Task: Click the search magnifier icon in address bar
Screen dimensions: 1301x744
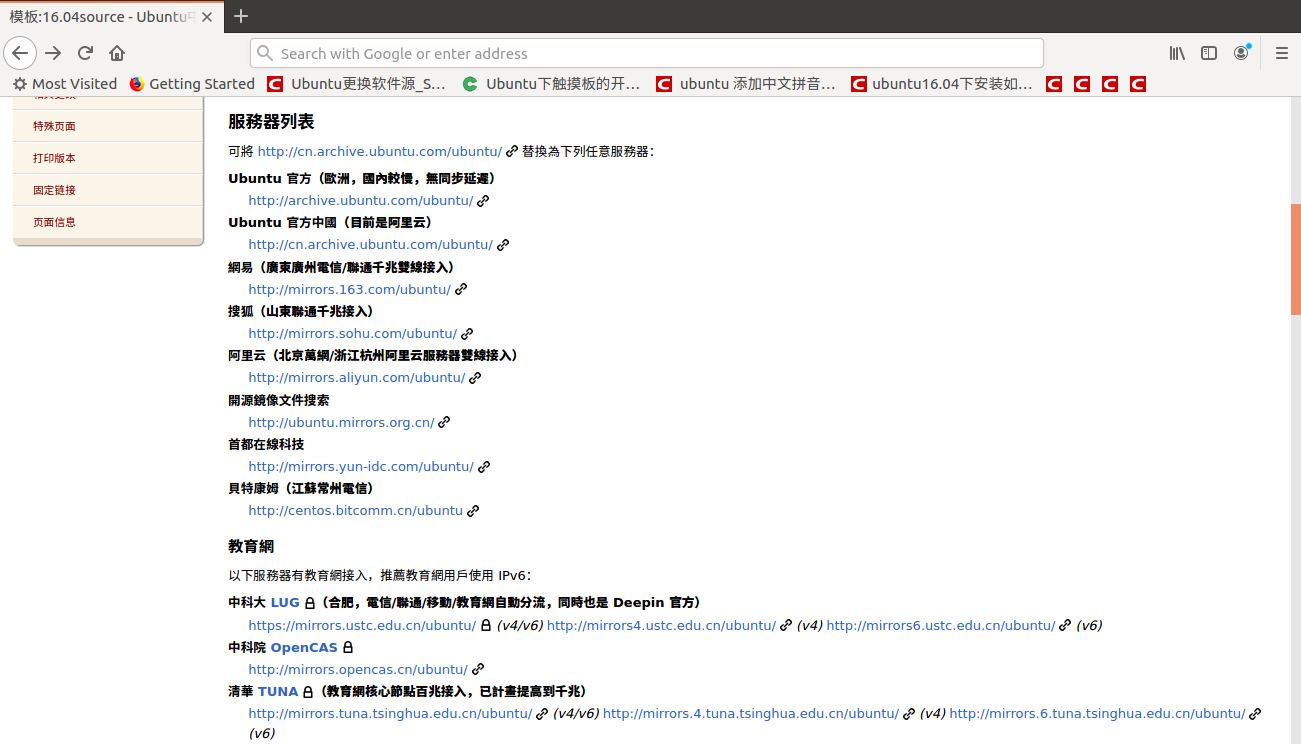Action: [x=265, y=54]
